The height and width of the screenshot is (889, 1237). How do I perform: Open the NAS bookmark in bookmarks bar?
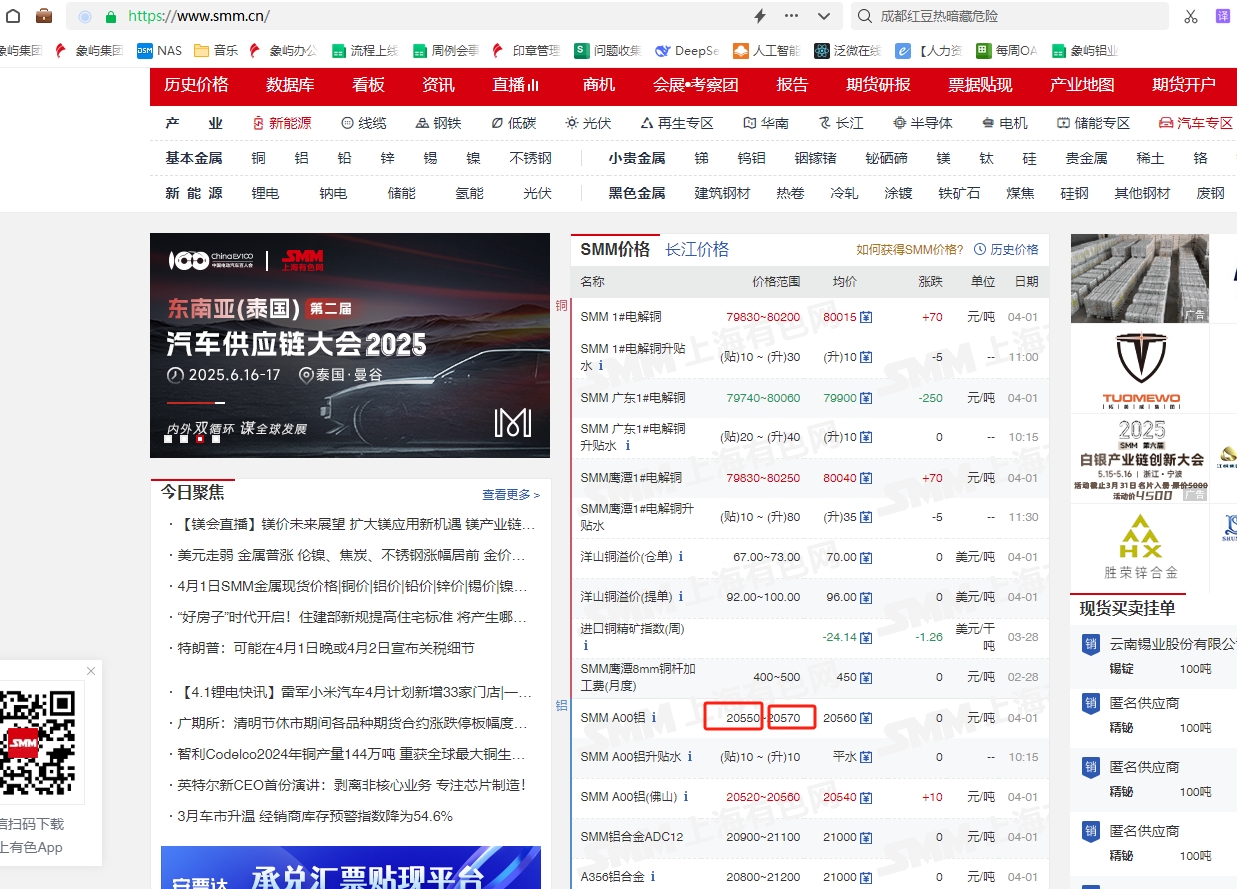(159, 51)
